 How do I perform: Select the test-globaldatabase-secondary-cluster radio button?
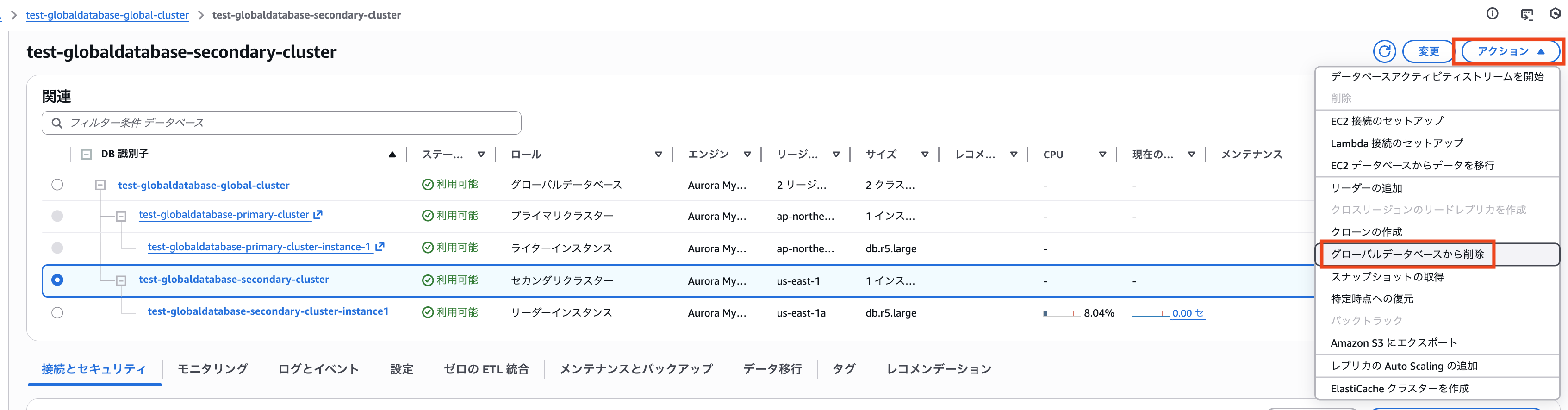click(57, 280)
